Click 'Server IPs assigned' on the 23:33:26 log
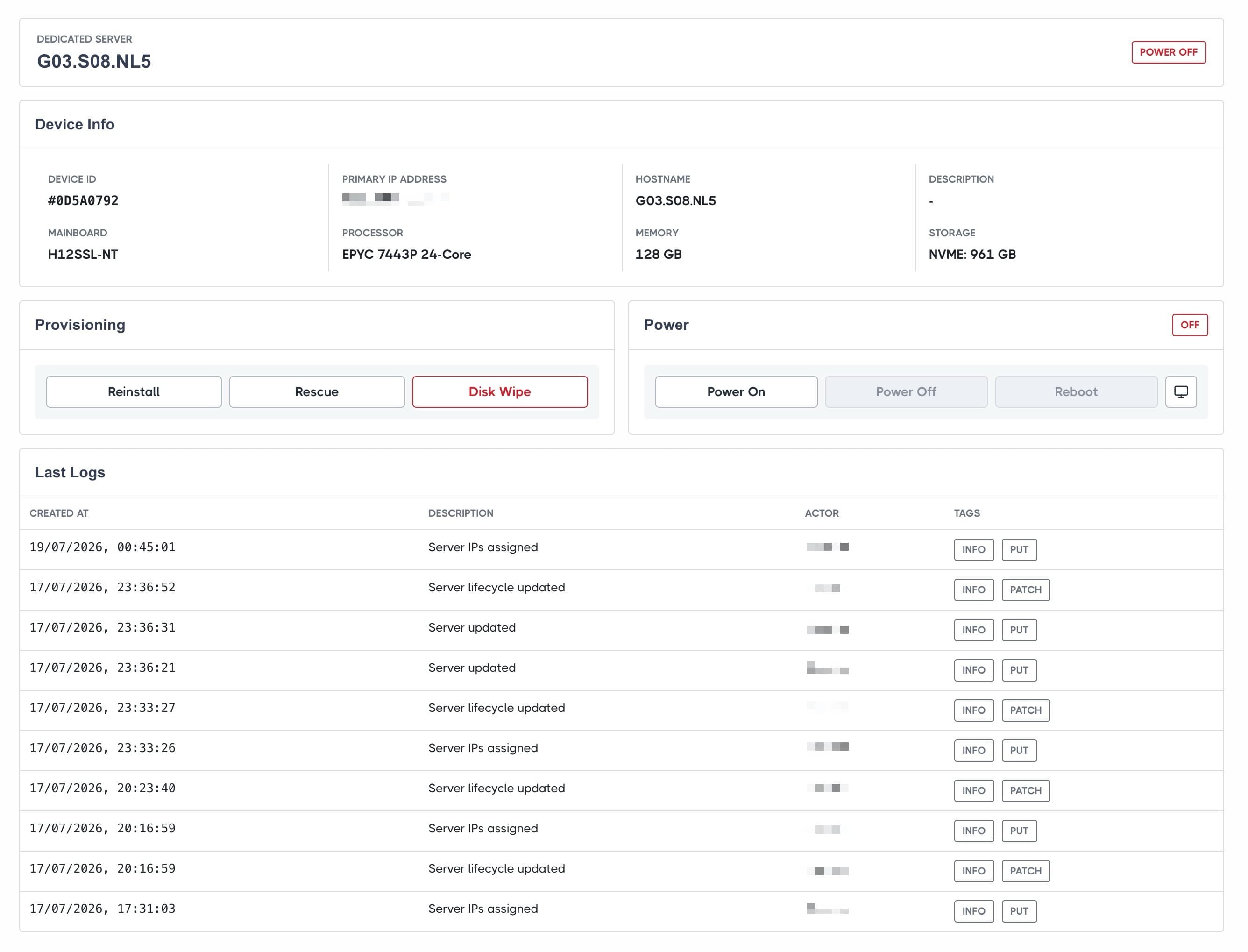The height and width of the screenshot is (952, 1248). coord(482,748)
